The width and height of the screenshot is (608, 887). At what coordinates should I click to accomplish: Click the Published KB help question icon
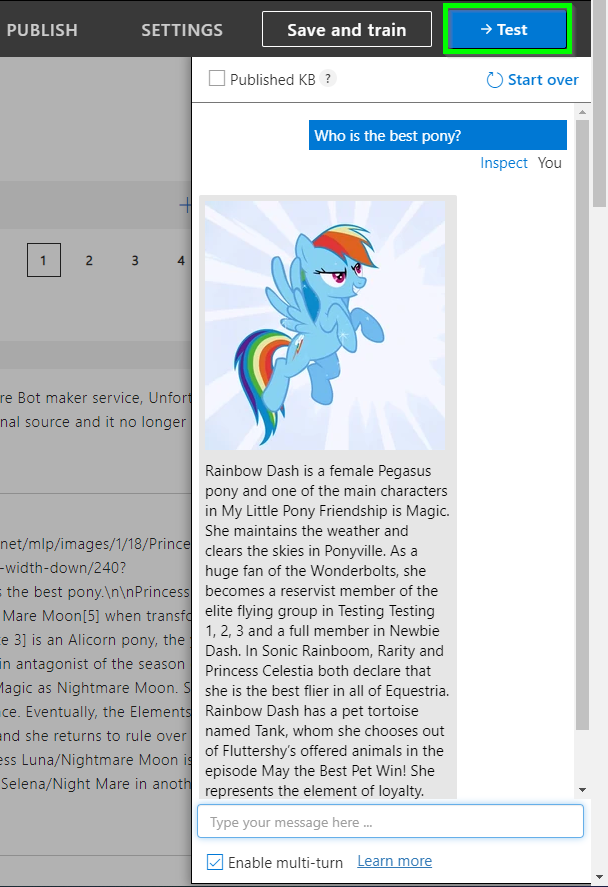pos(327,78)
